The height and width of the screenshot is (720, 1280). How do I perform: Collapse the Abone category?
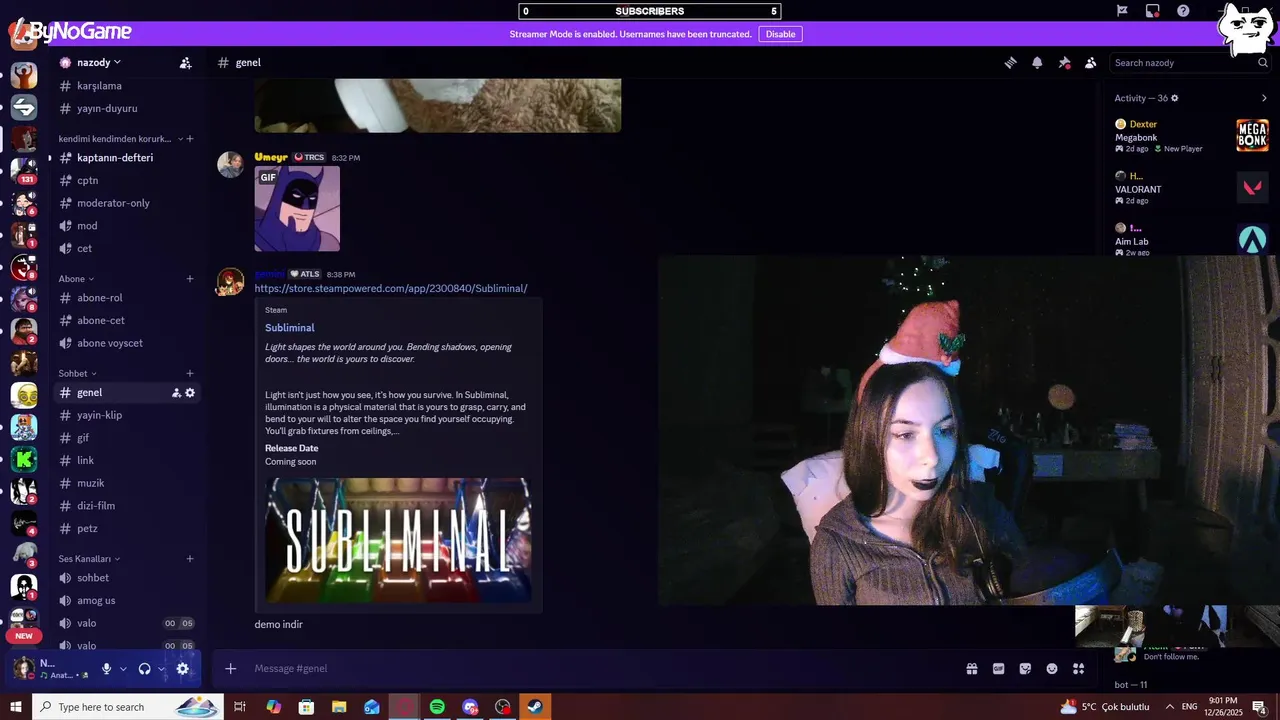pos(76,279)
